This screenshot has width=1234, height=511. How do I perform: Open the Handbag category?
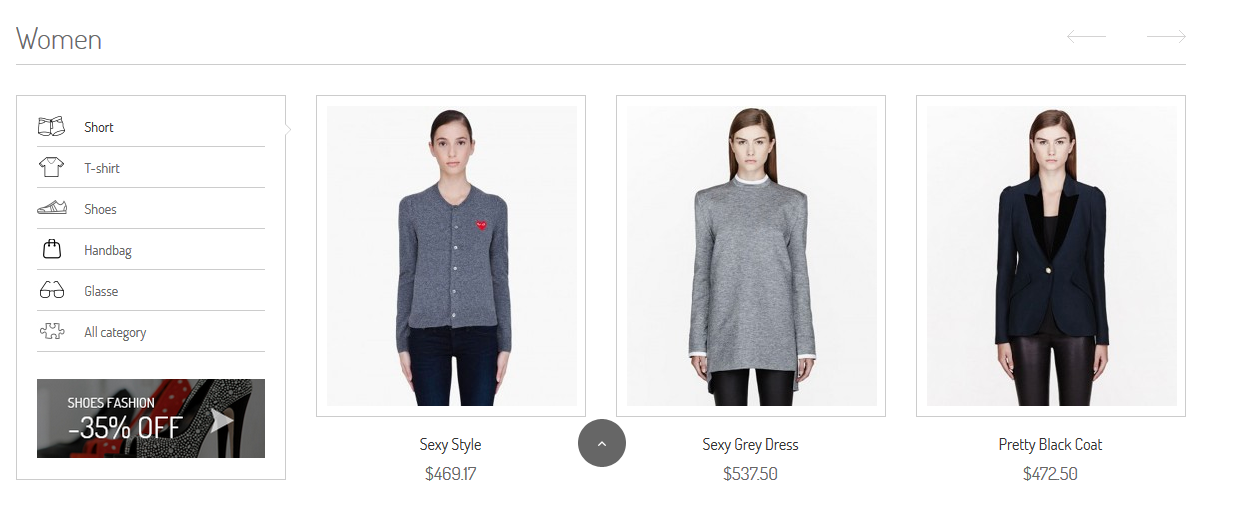click(x=108, y=250)
